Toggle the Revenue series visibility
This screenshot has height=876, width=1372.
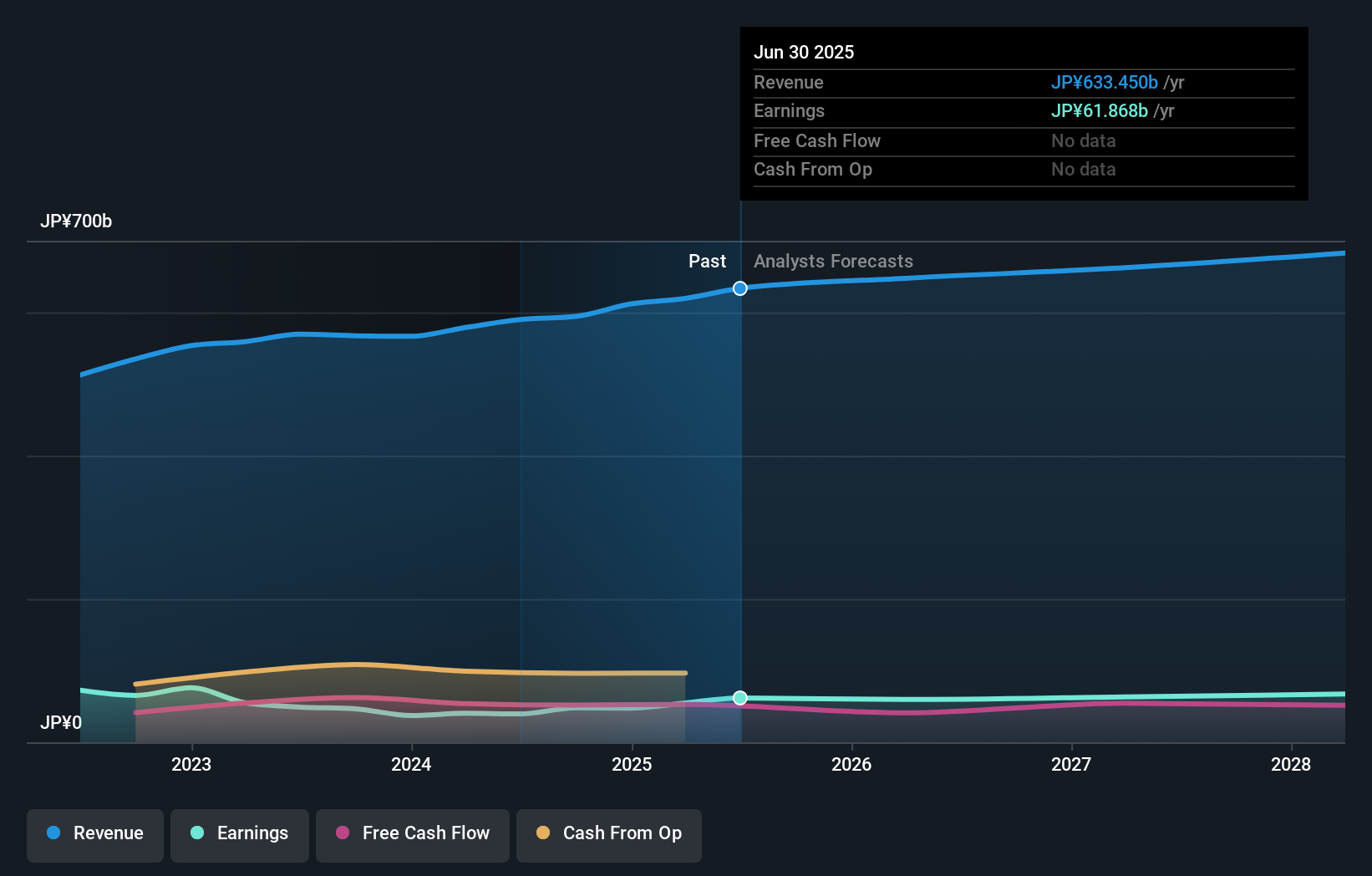click(94, 833)
